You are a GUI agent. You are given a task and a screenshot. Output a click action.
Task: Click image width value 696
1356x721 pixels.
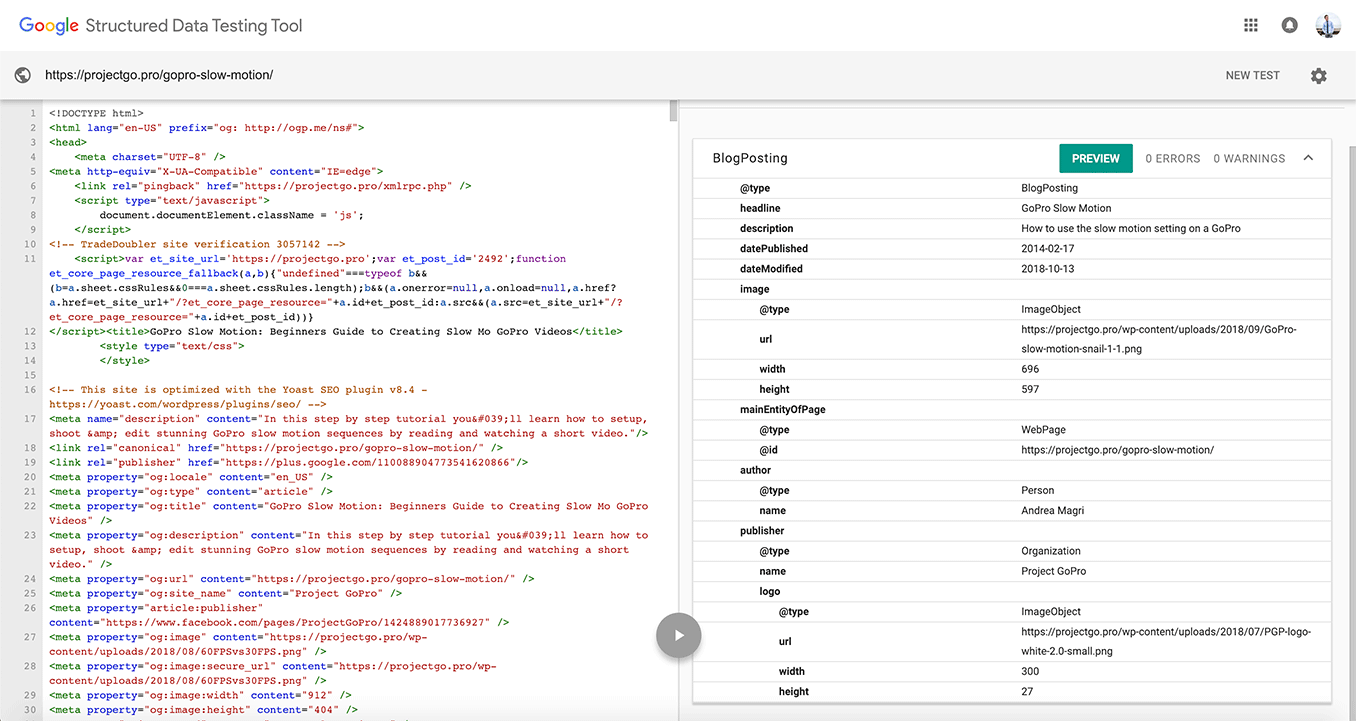1030,369
